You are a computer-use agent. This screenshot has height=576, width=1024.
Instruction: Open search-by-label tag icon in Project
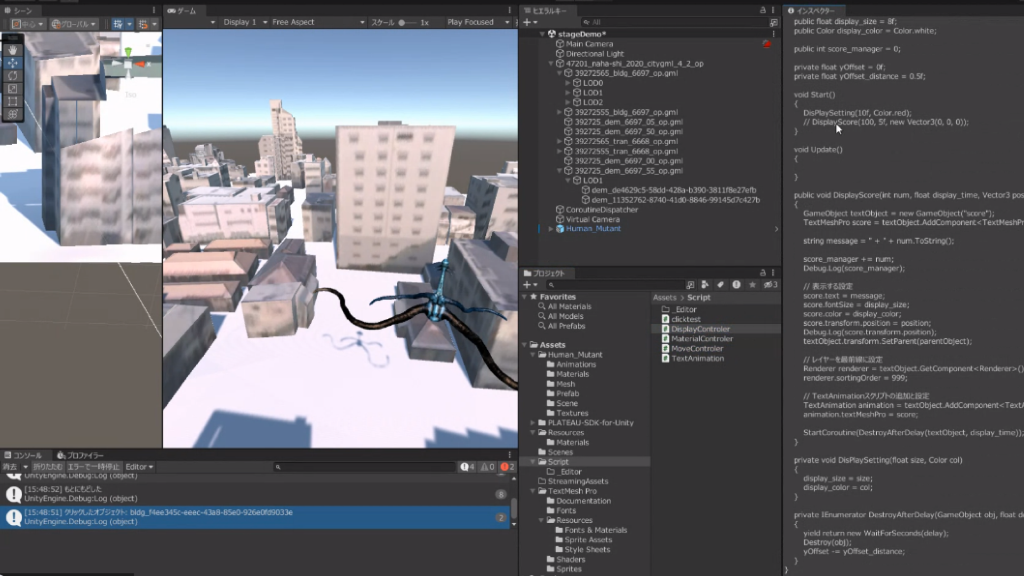point(720,285)
